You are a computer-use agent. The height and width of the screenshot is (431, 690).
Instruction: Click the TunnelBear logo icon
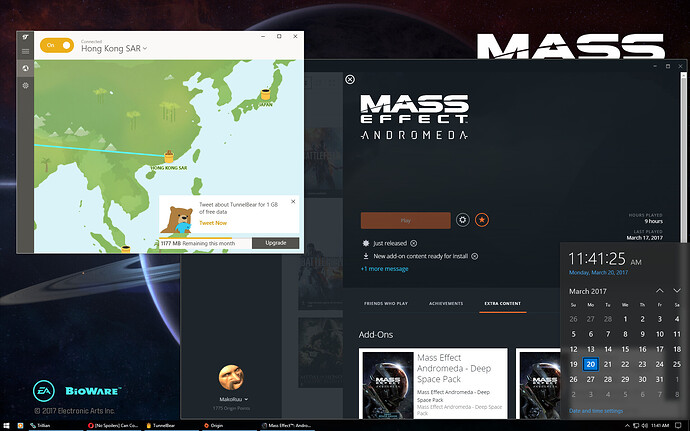(x=26, y=37)
